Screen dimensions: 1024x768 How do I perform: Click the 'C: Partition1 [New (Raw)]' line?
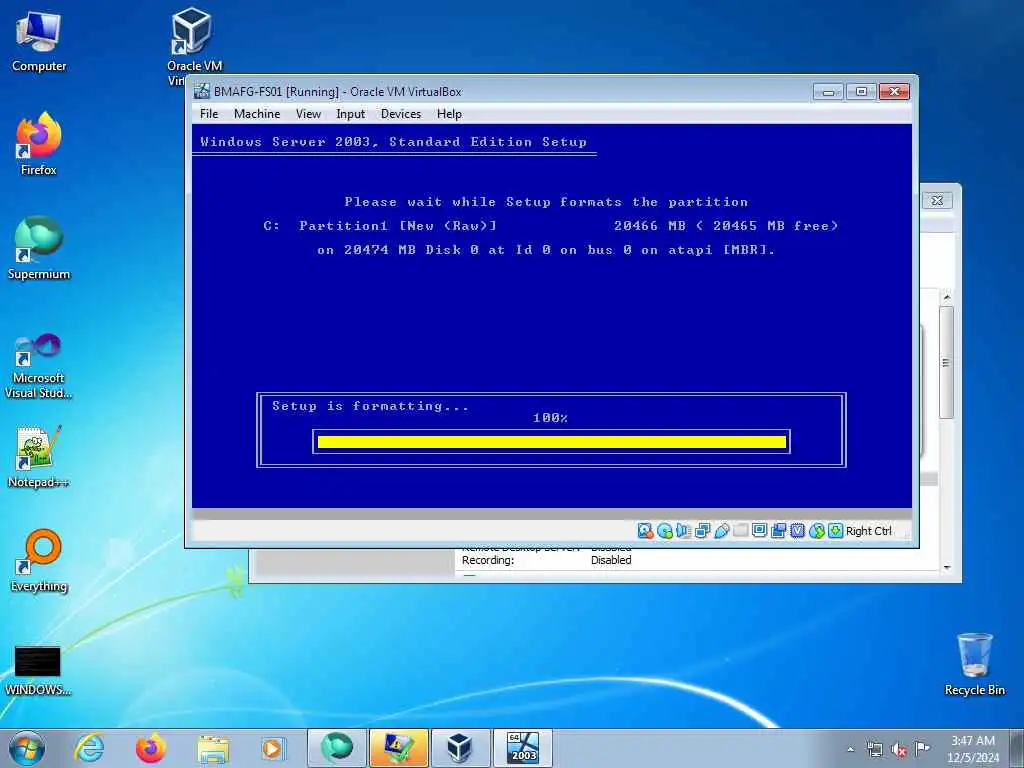[x=380, y=226]
